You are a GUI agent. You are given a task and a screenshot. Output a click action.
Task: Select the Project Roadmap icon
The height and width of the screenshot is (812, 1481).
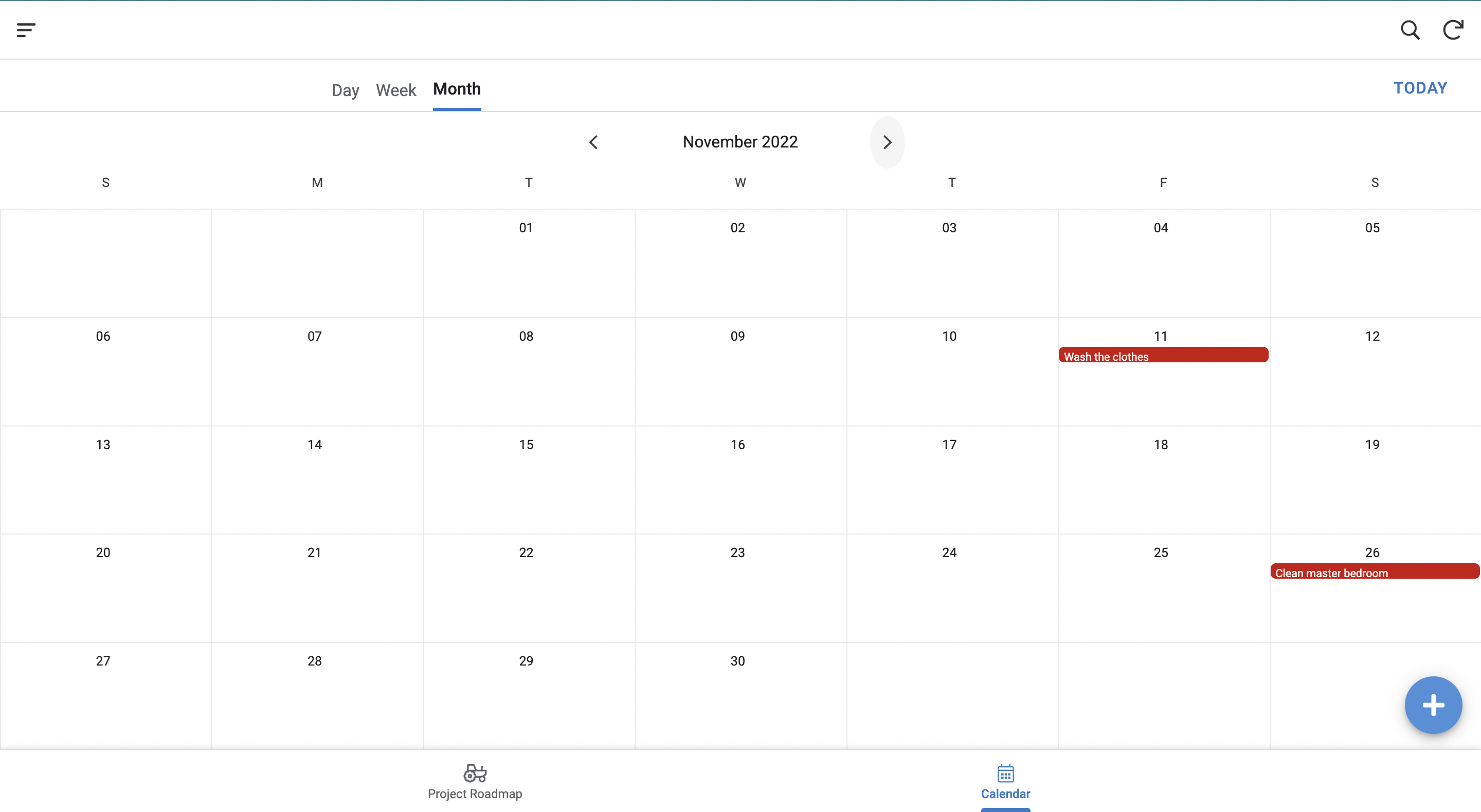(x=474, y=782)
